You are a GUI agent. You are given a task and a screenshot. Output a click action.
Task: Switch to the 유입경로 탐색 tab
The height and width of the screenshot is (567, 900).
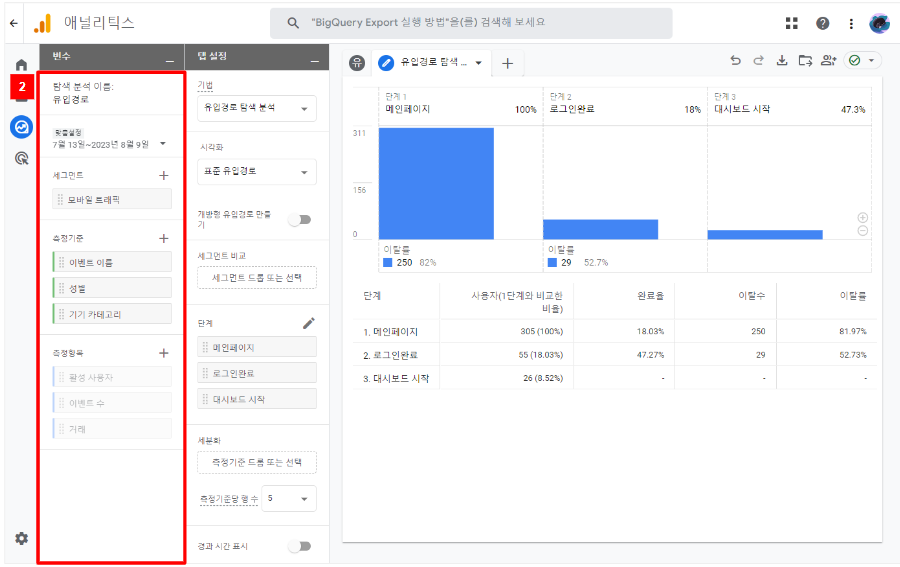pyautogui.click(x=433, y=62)
